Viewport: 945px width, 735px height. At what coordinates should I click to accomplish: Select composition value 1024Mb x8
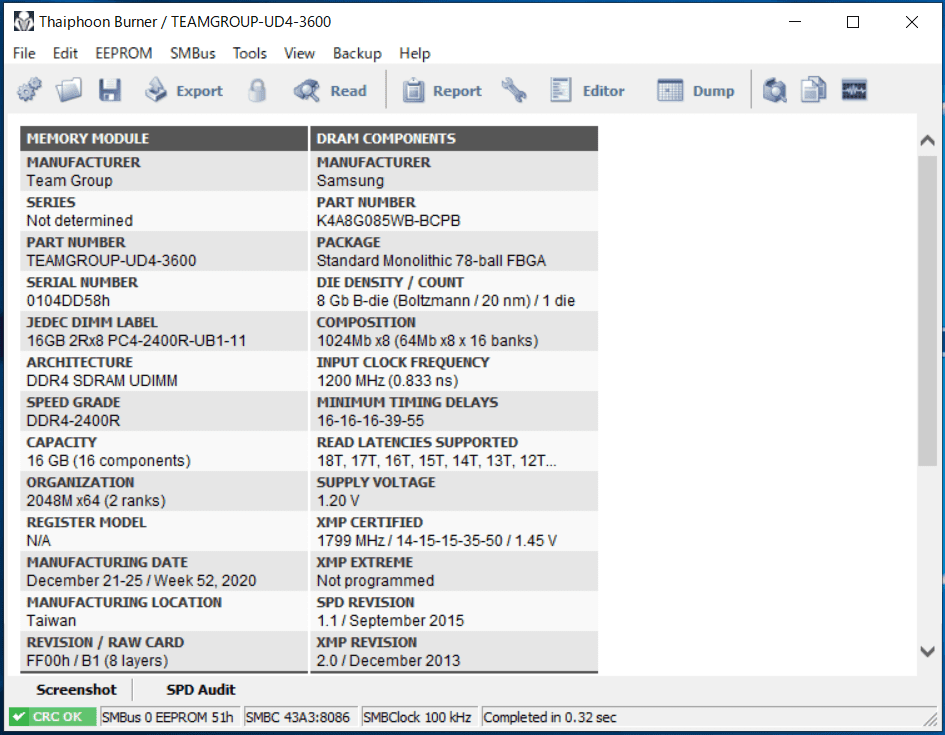[x=427, y=341]
